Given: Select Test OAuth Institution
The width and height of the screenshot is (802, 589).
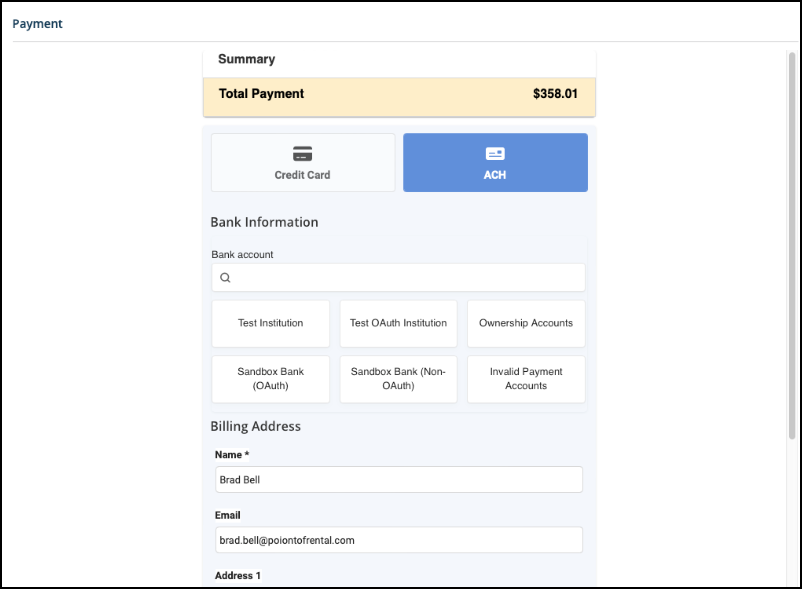Looking at the screenshot, I should point(398,323).
